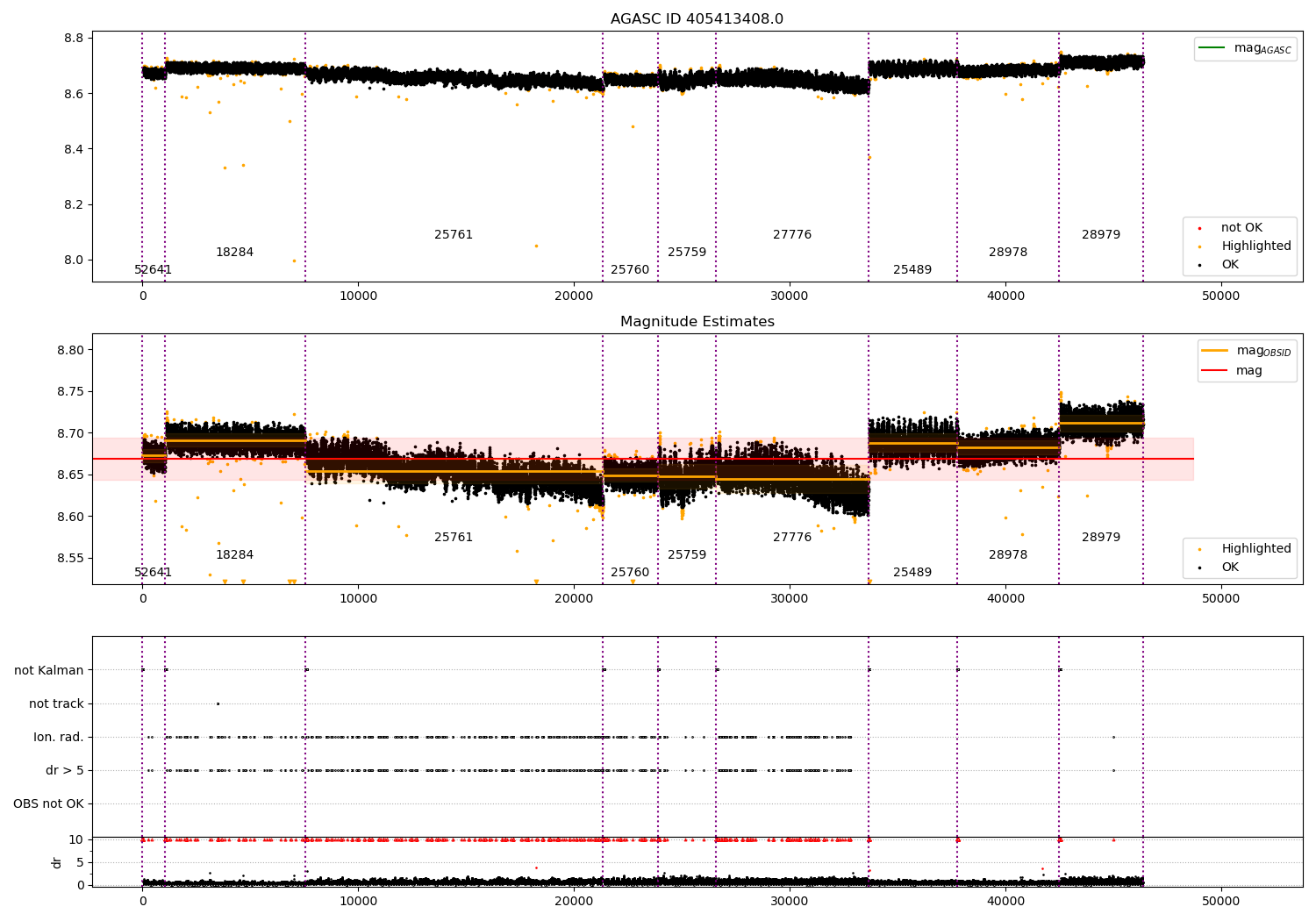Image resolution: width=1316 pixels, height=921 pixels.
Task: Click OBSID label 25759 in top plot
Action: [687, 253]
